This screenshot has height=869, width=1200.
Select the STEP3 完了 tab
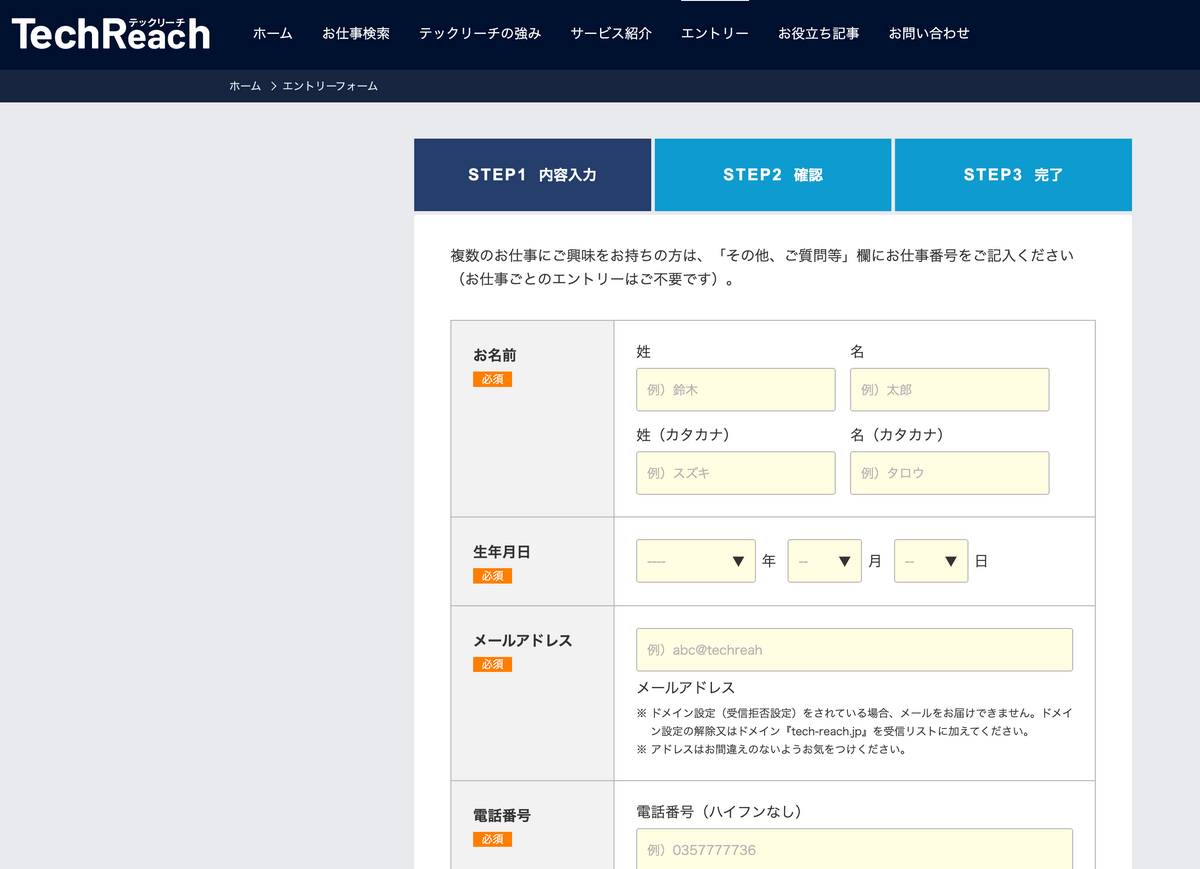click(x=1013, y=175)
